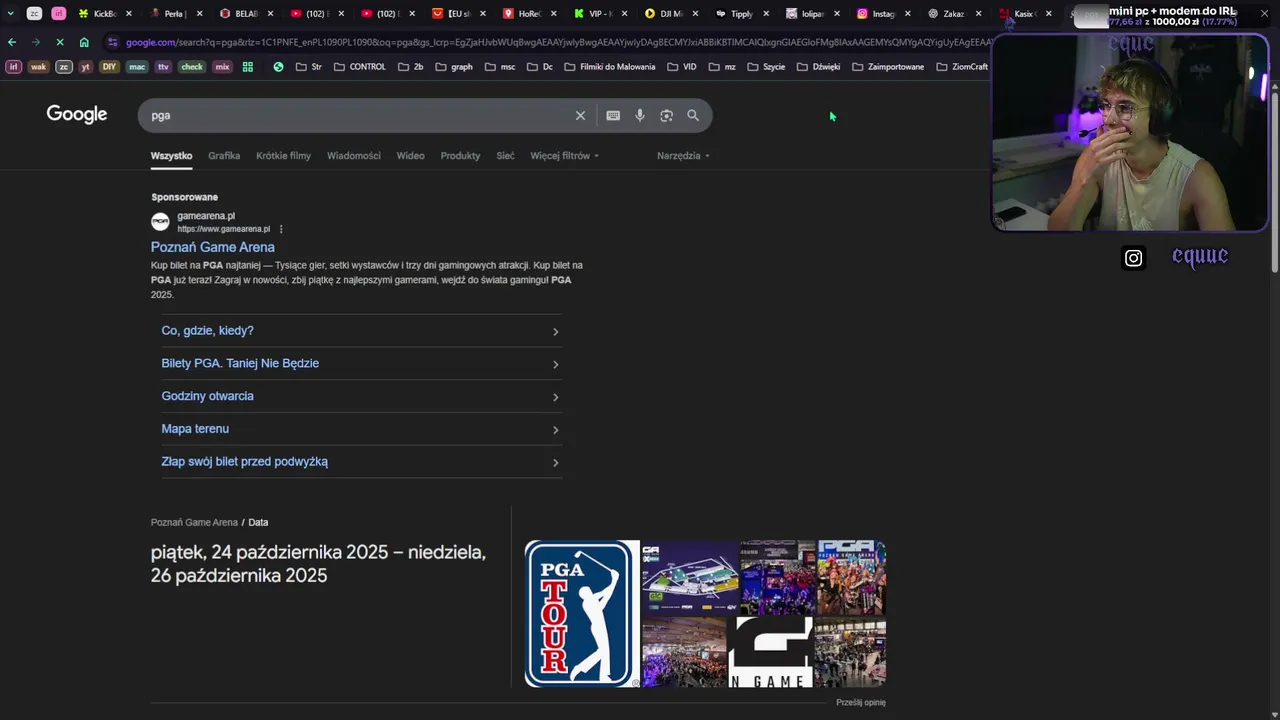Open the Zaimportowane bookmarks folder
The width and height of the screenshot is (1280, 720).
coord(888,67)
